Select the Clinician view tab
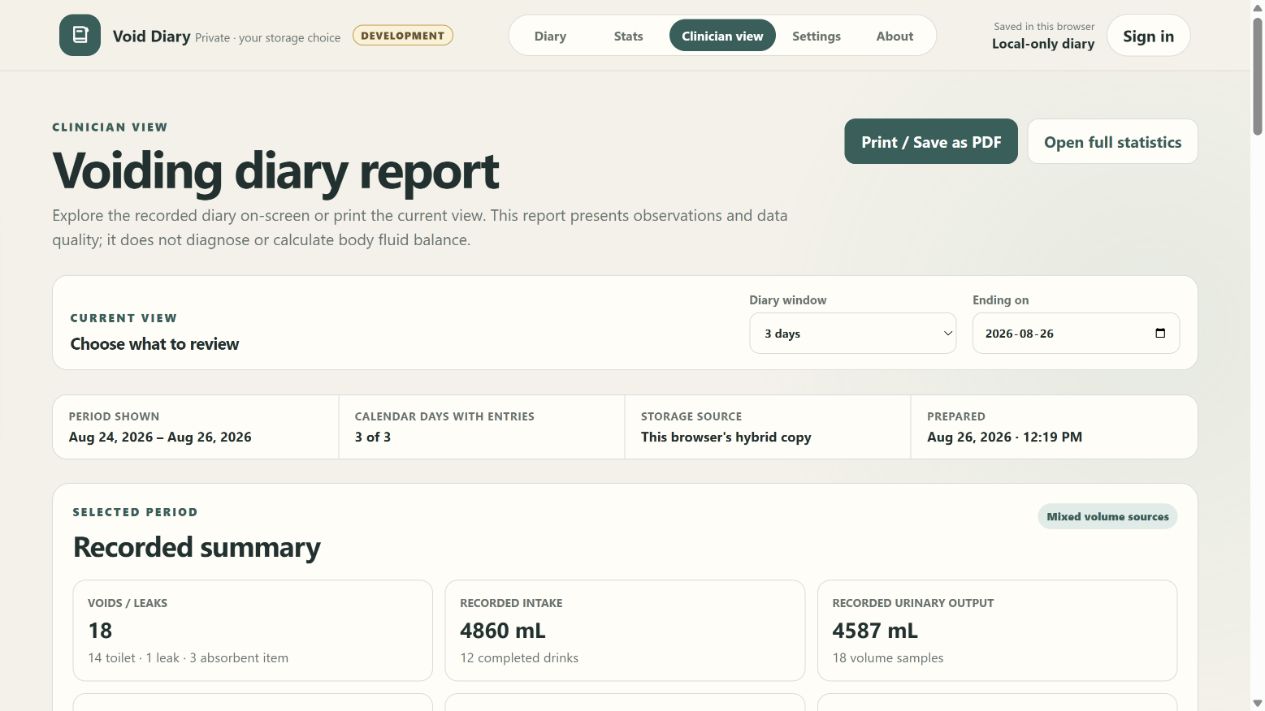Viewport: 1265px width, 711px height. point(722,36)
